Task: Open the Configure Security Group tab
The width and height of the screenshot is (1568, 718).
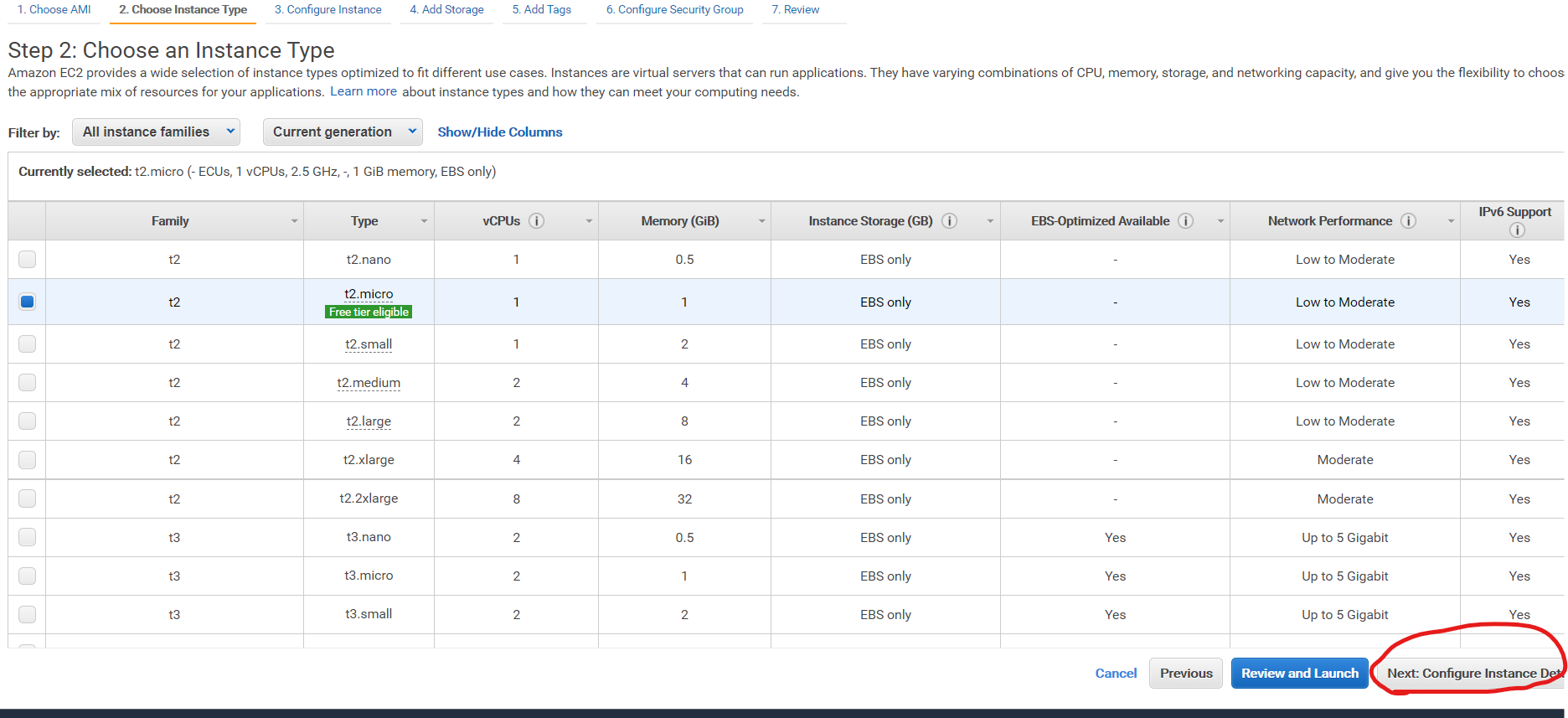Action: click(x=675, y=10)
